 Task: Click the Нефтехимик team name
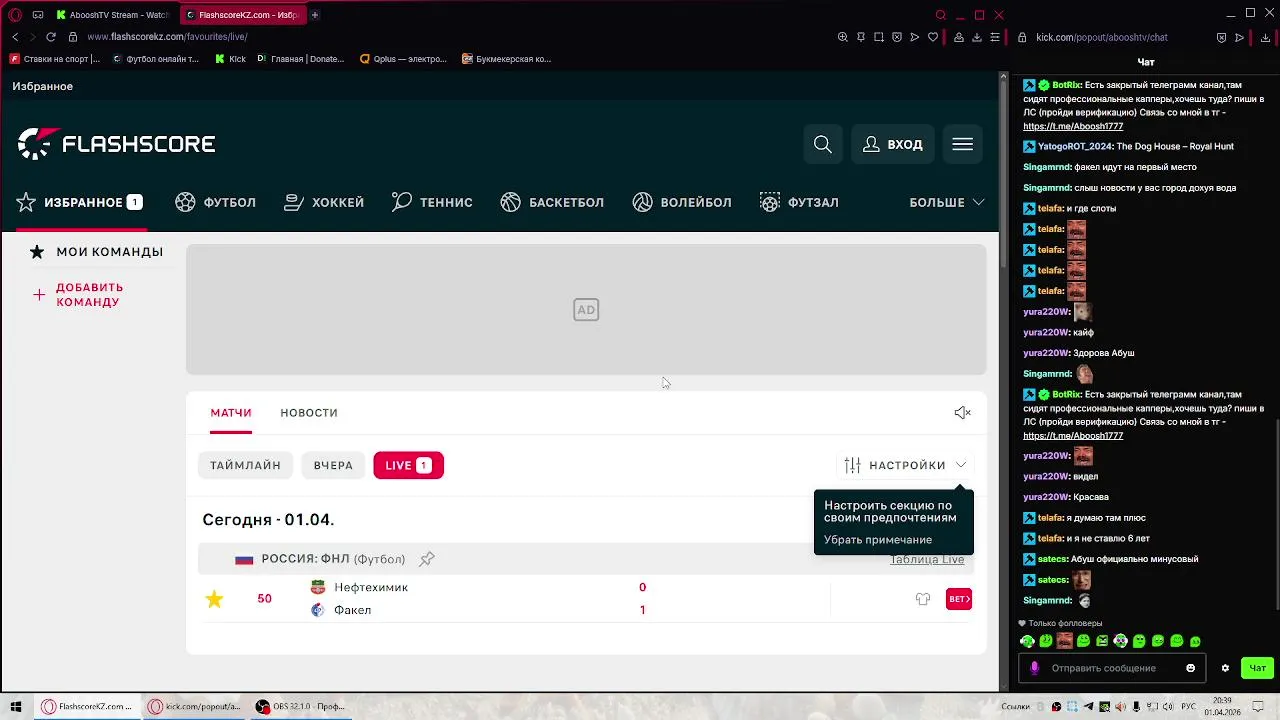point(371,587)
